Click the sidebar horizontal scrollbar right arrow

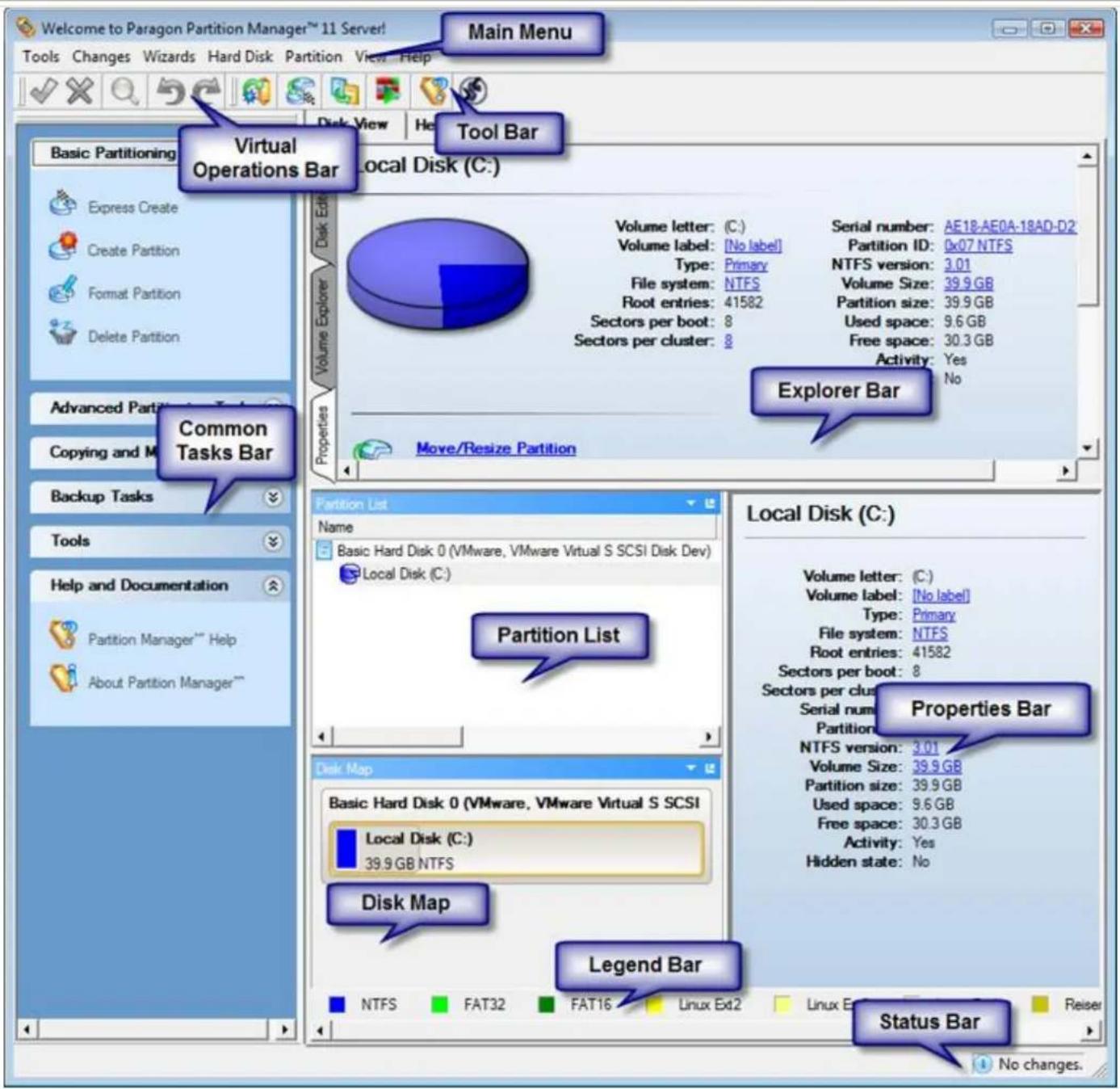click(284, 1029)
